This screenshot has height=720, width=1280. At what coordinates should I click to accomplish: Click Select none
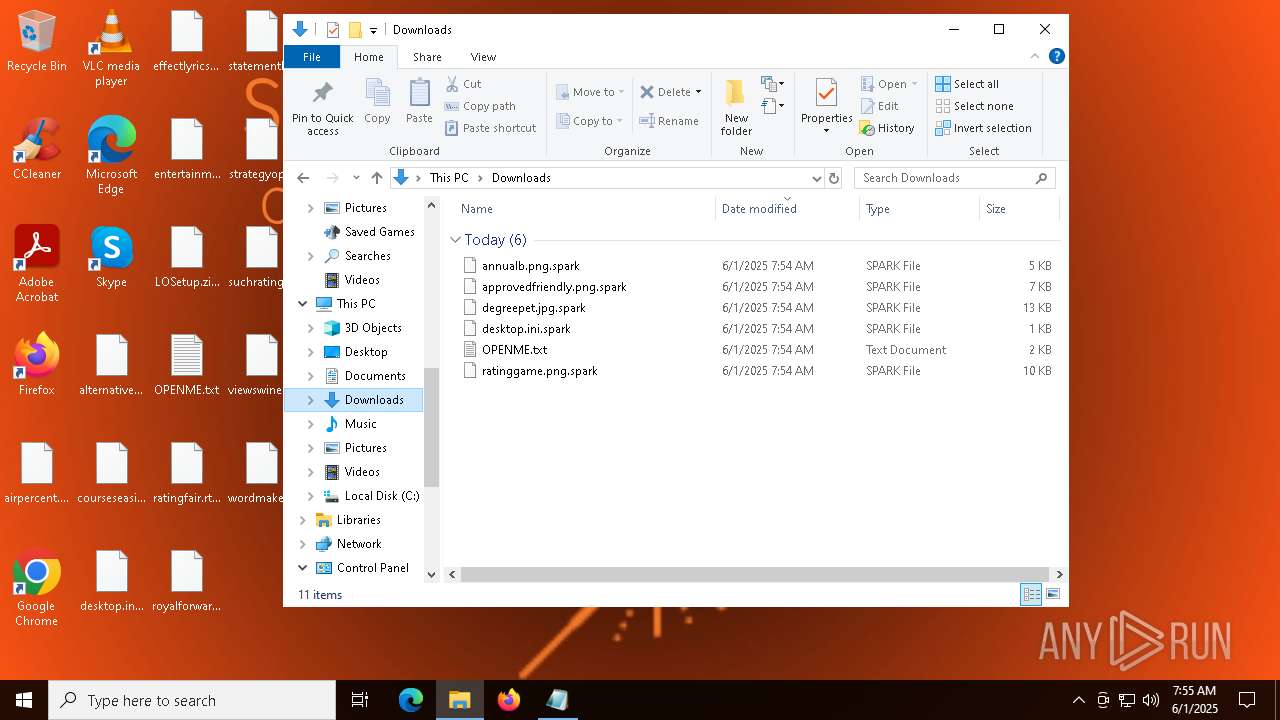[x=974, y=106]
